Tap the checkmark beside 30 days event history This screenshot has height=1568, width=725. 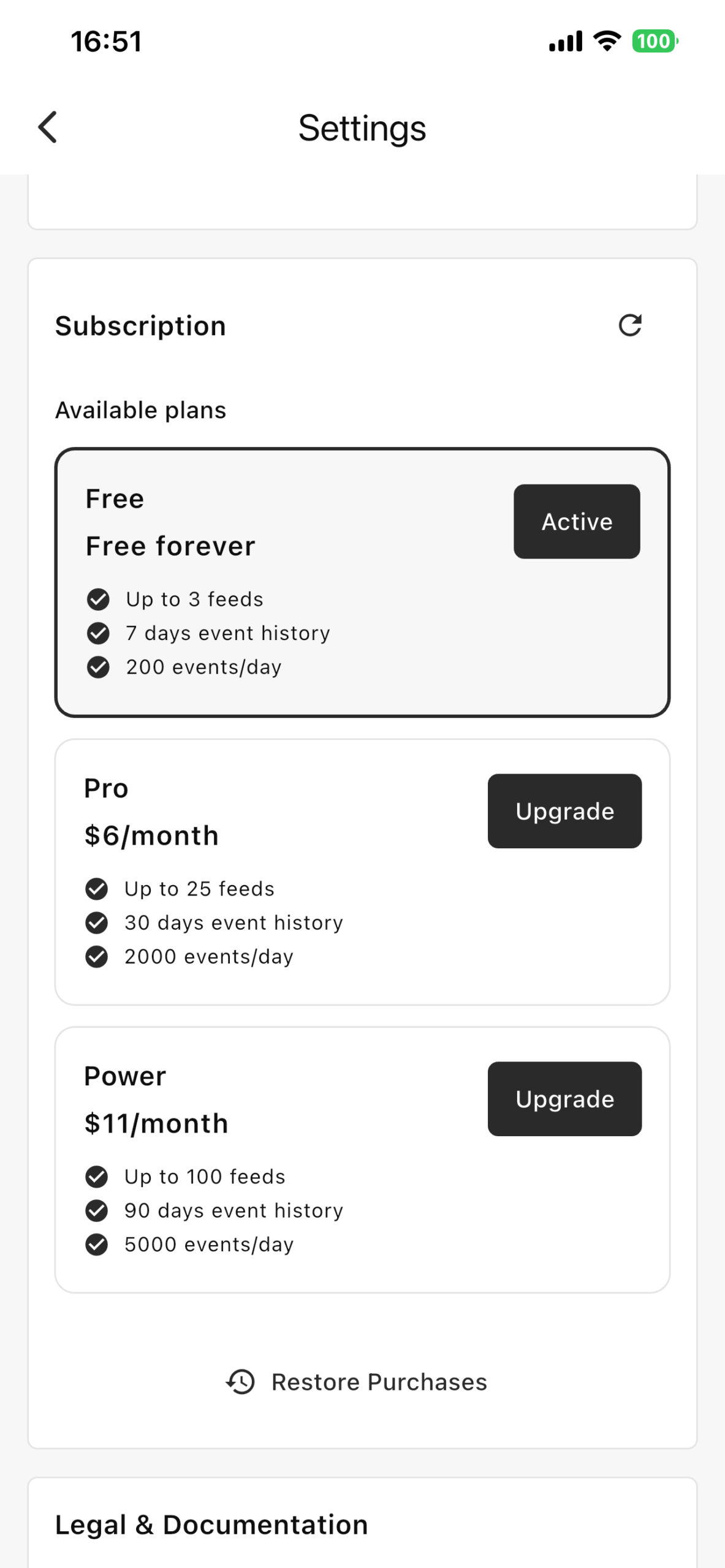96,922
